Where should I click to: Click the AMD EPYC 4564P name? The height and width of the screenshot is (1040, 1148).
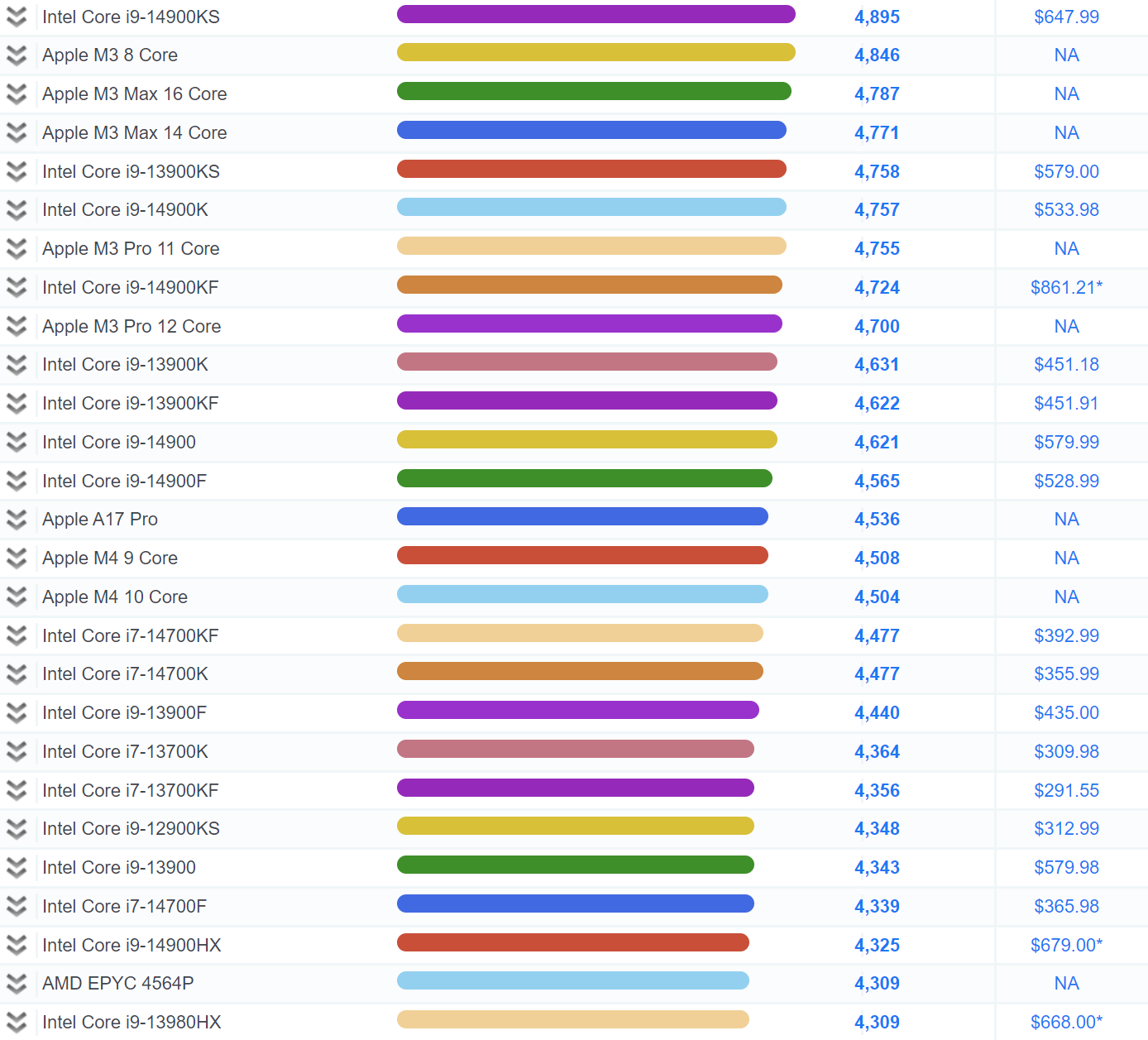coord(118,984)
